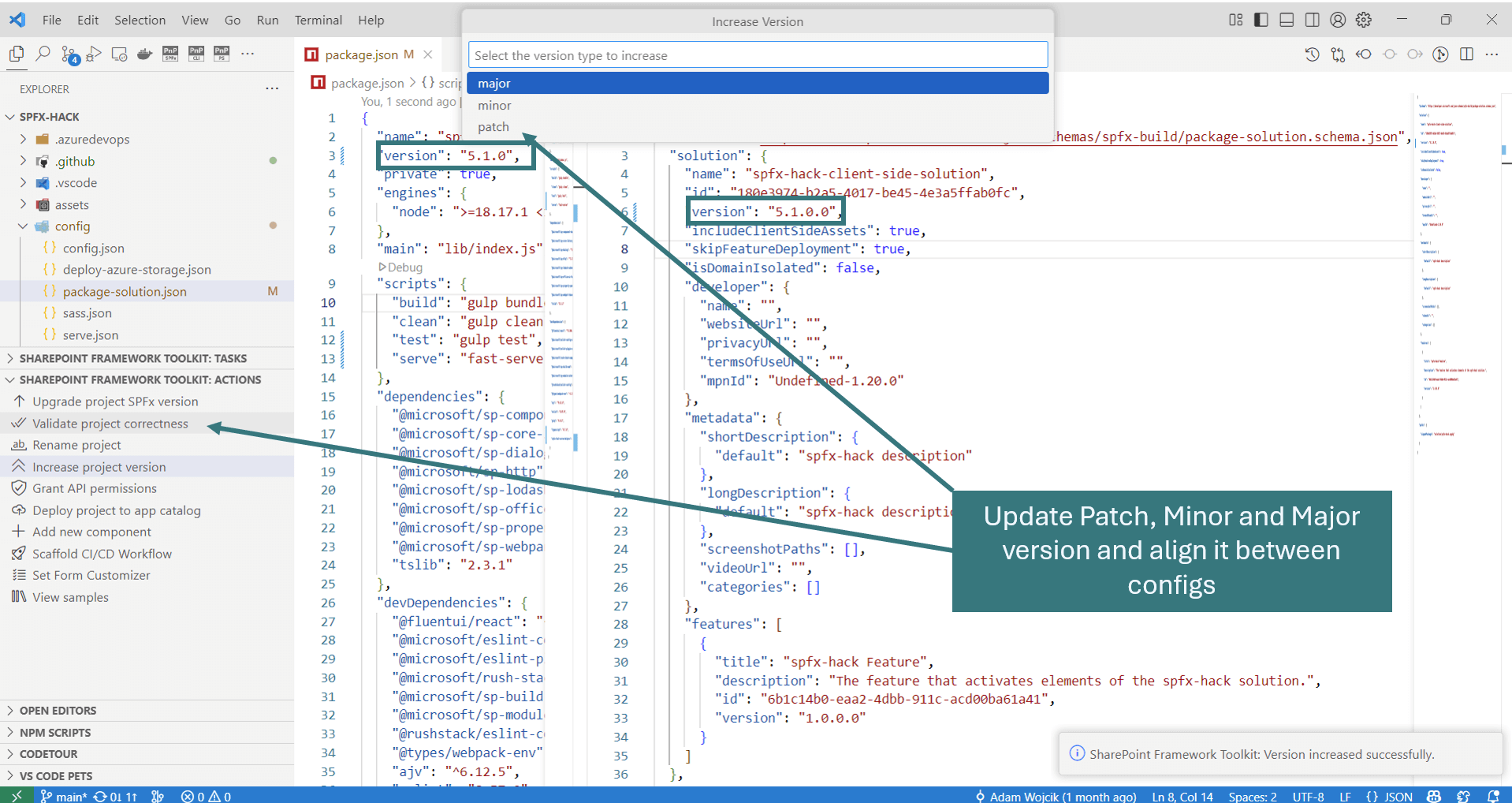Image resolution: width=1512 pixels, height=803 pixels.
Task: Expand the NPM Scripts section
Action: [147, 733]
